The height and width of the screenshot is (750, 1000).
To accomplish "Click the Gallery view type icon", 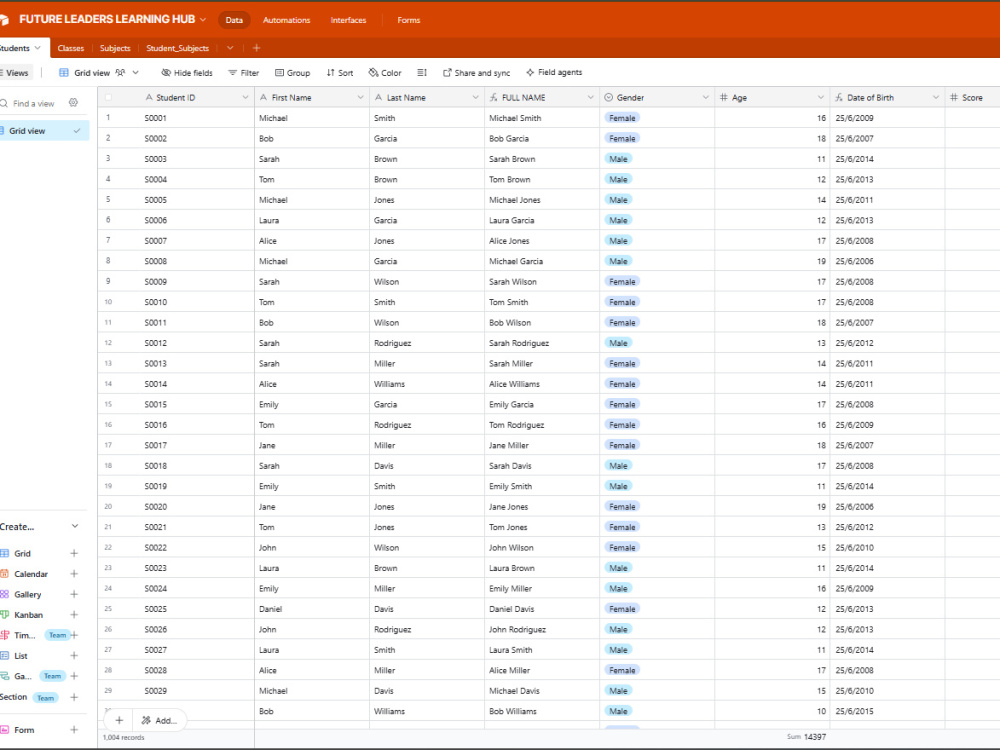I will [4, 594].
